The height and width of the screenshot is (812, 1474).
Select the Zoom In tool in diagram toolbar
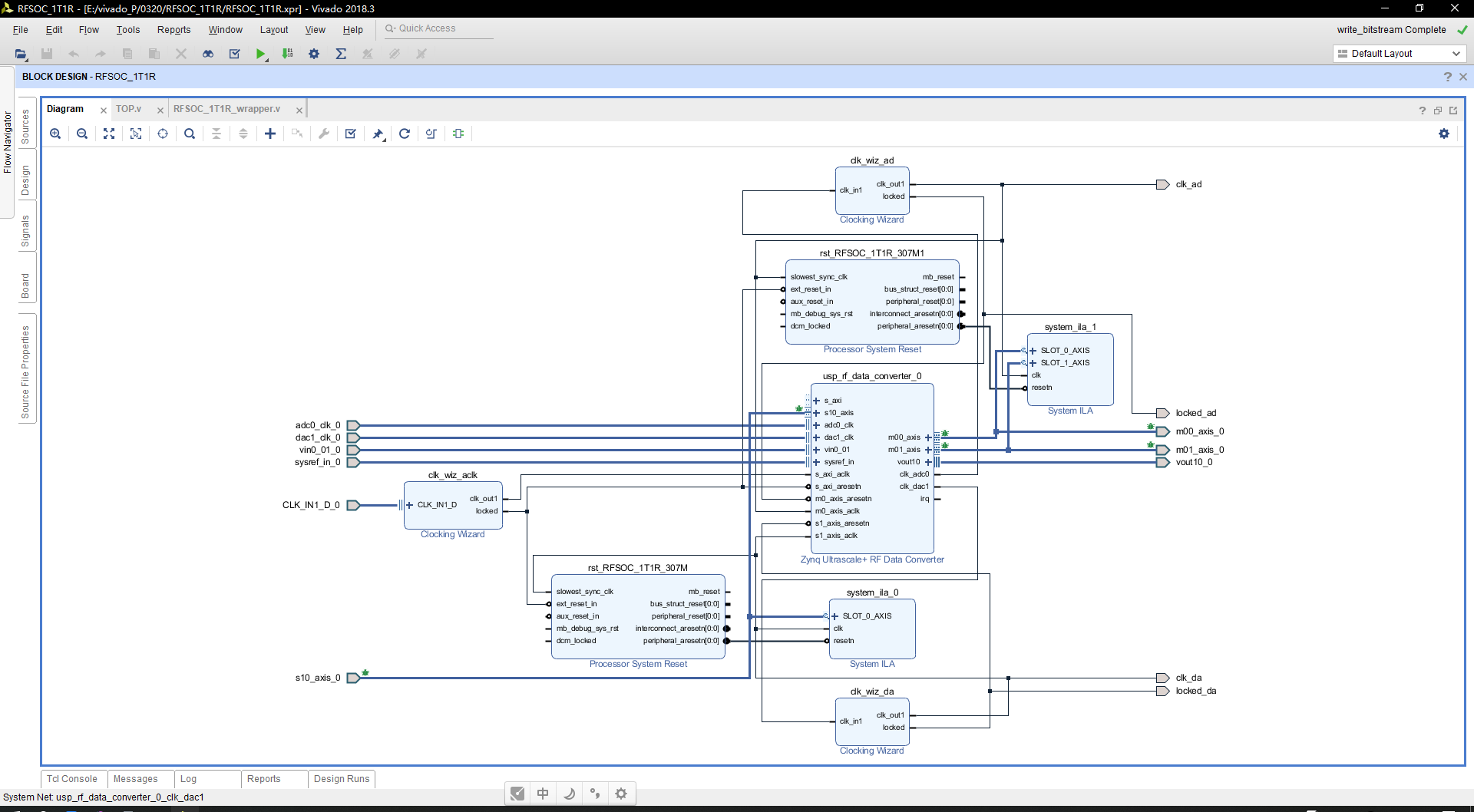click(x=55, y=134)
